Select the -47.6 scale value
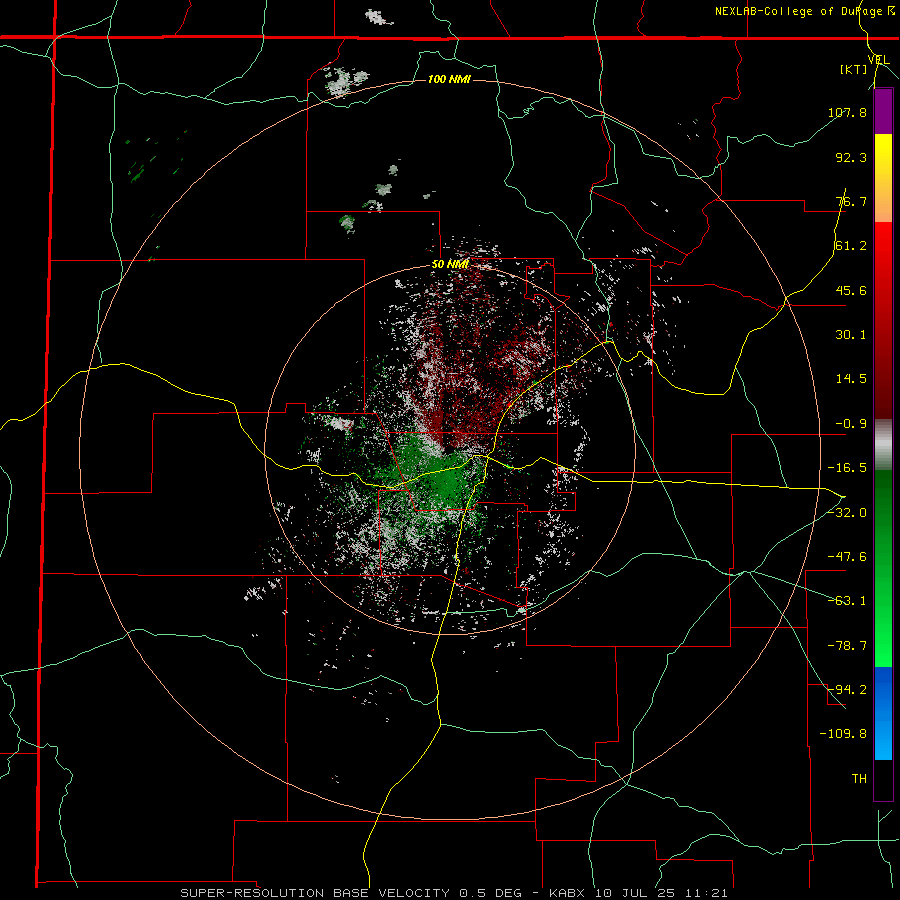The image size is (900, 900). [x=847, y=557]
